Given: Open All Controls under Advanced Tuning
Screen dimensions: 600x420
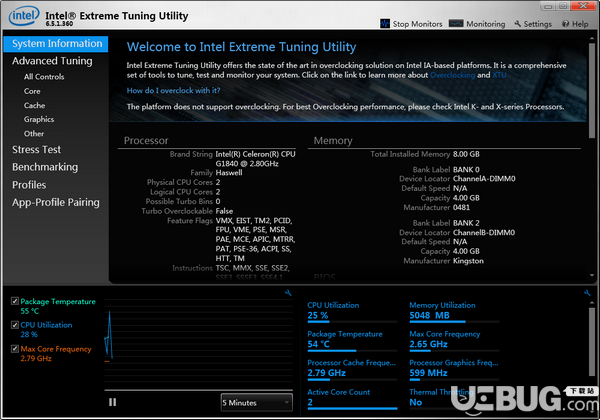Looking at the screenshot, I should click(44, 77).
